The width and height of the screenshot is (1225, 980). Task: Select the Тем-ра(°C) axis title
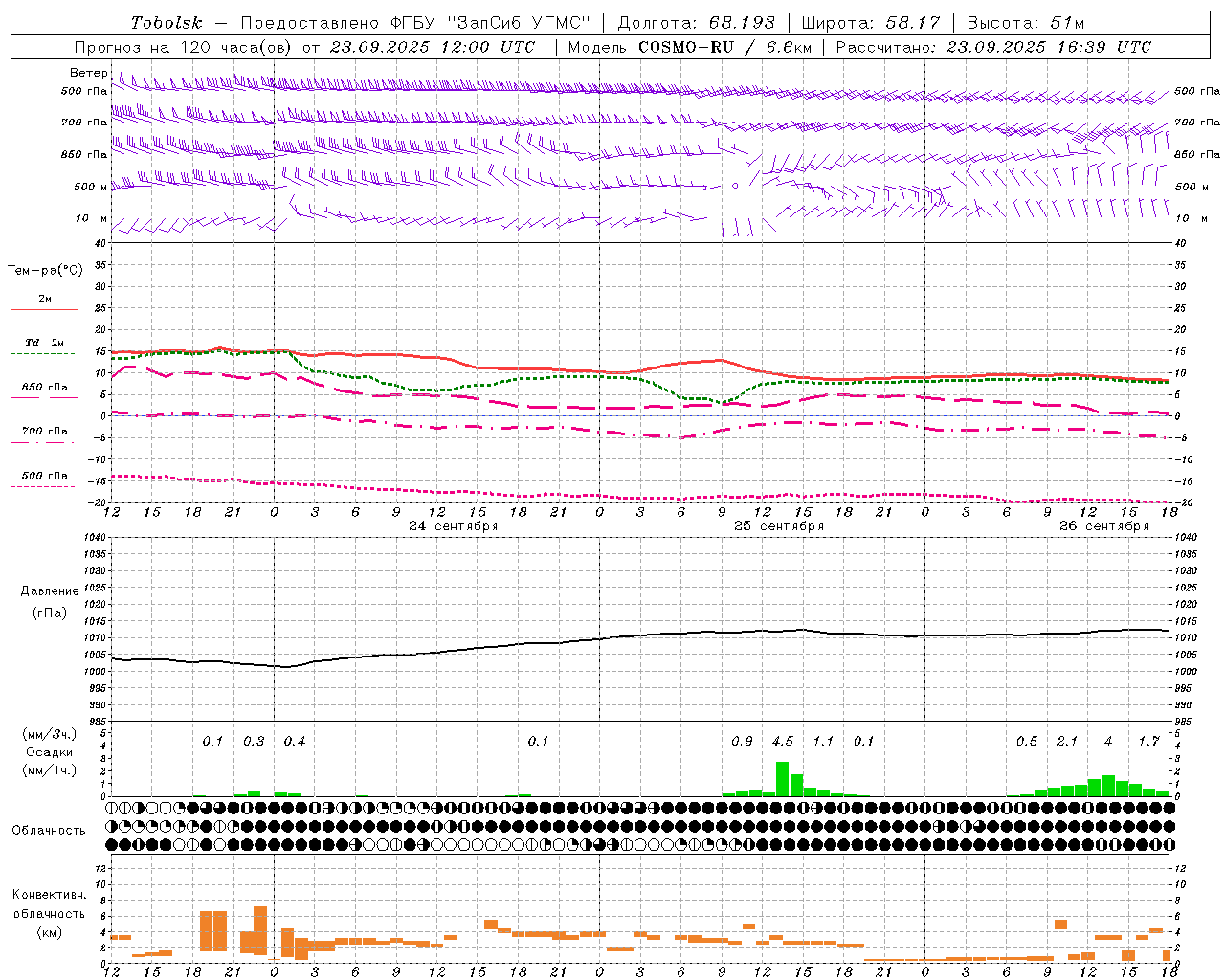point(45,271)
